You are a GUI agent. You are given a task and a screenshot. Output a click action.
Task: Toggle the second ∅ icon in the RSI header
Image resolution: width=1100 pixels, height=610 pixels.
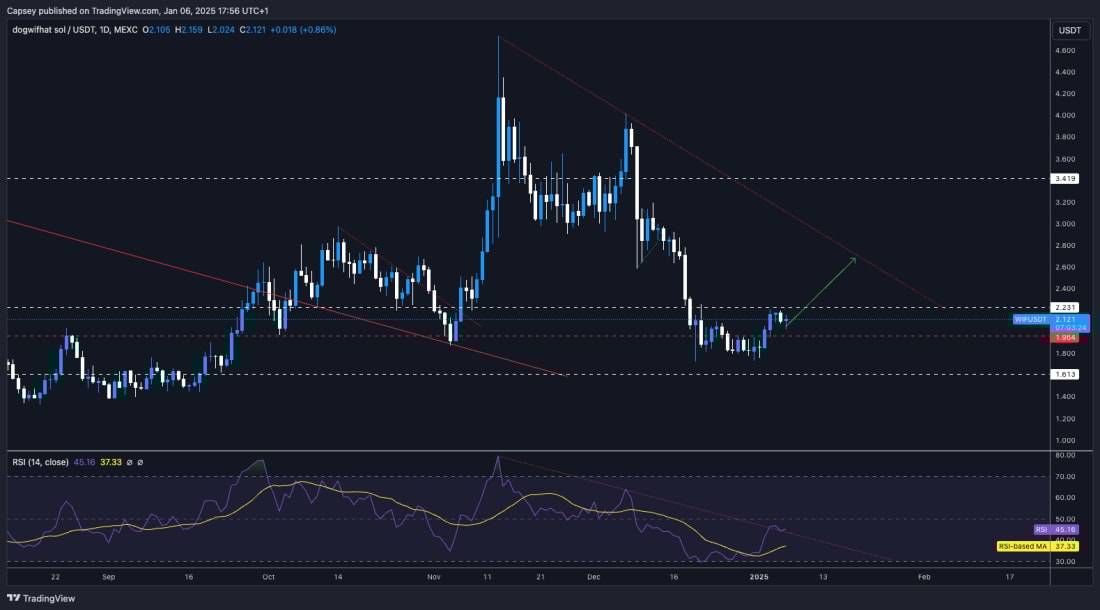point(141,461)
